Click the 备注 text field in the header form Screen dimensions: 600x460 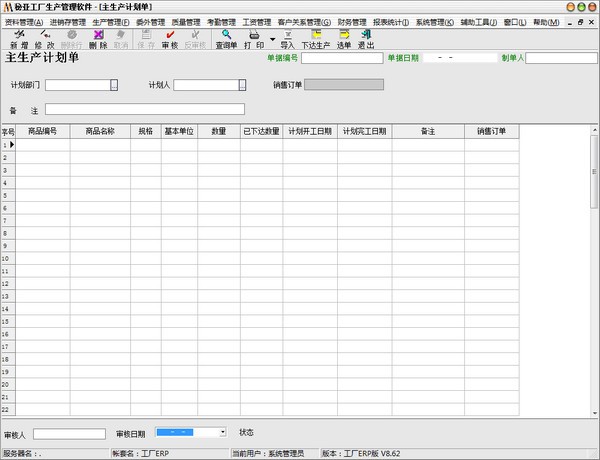pyautogui.click(x=145, y=109)
